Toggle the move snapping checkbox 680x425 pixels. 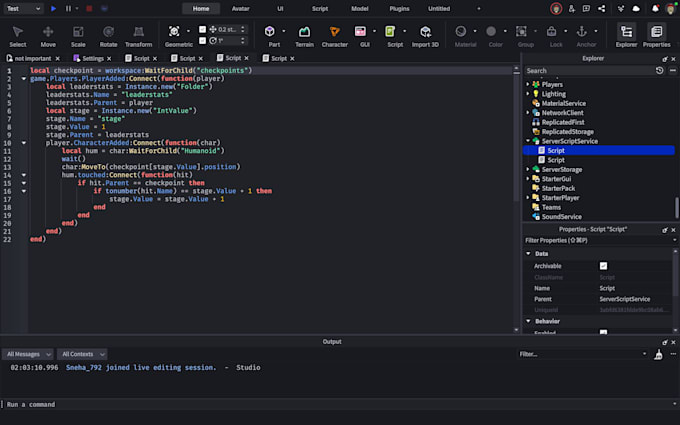click(202, 29)
